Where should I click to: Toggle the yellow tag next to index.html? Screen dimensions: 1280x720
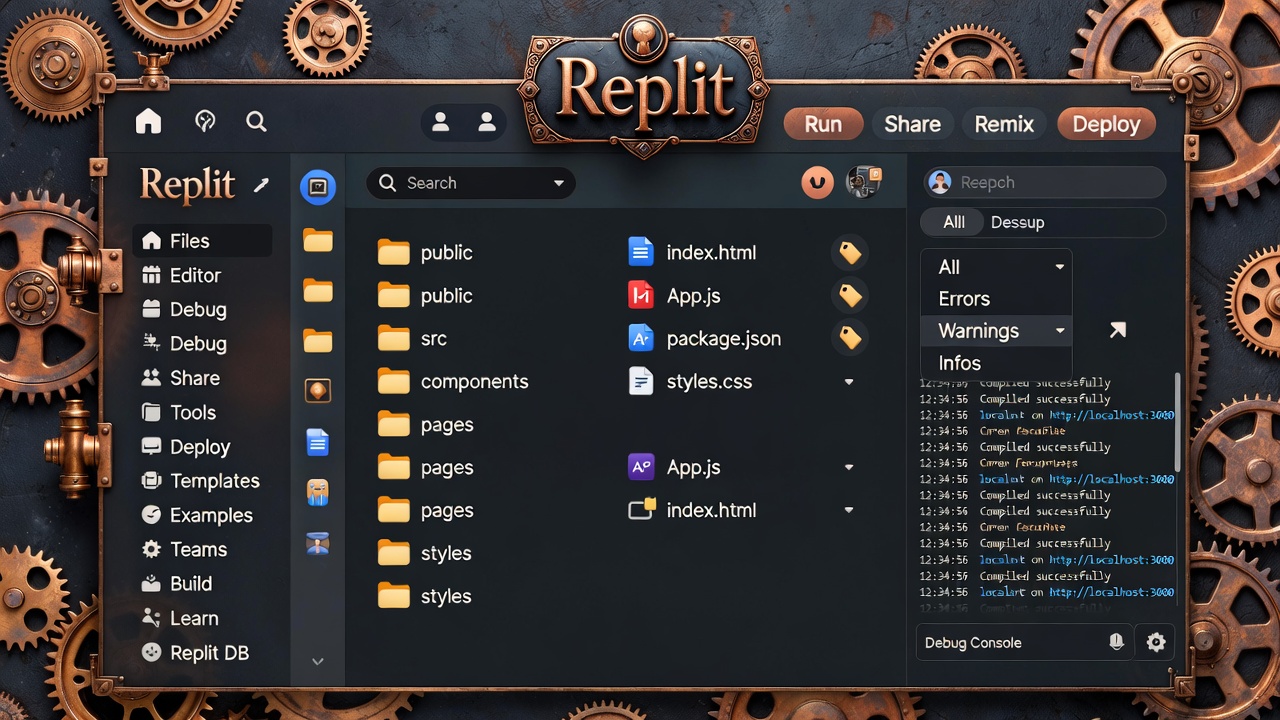849,252
